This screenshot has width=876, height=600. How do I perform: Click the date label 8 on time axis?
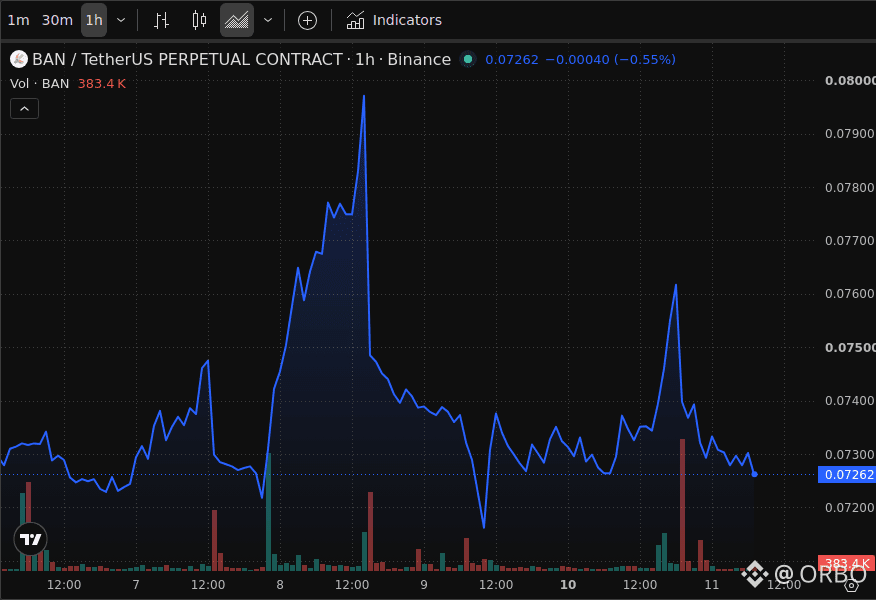(x=280, y=585)
